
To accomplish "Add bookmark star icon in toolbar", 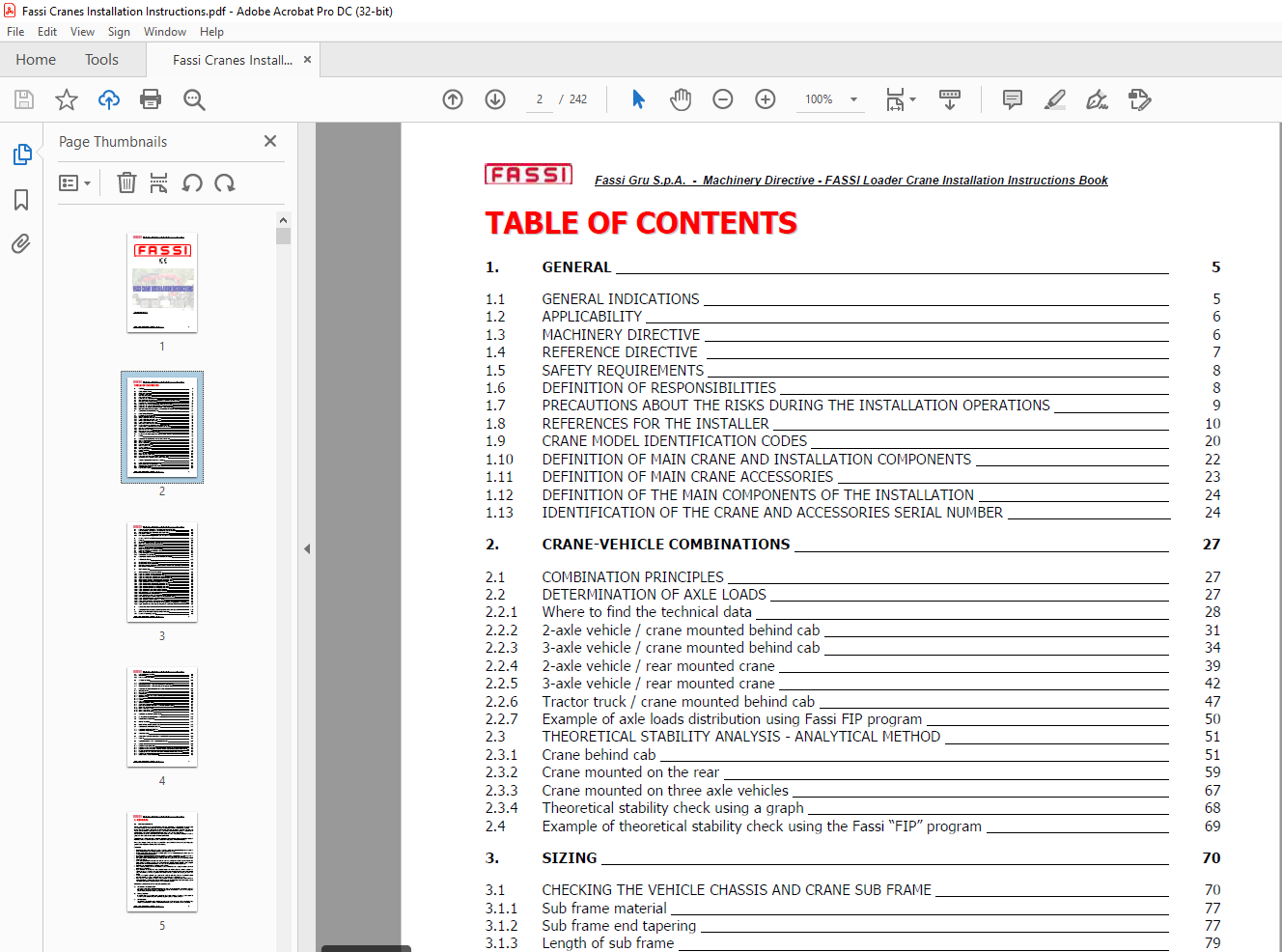I will 66,99.
